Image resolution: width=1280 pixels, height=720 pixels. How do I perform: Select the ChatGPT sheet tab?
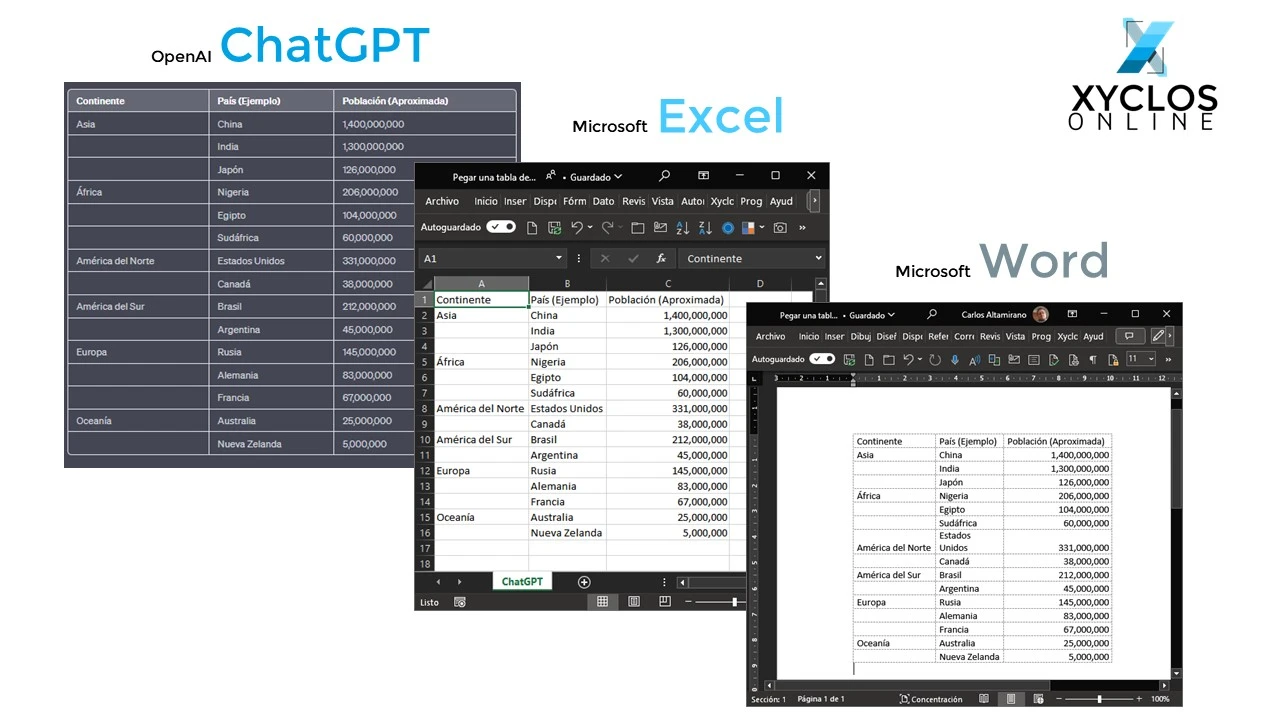[x=522, y=582]
